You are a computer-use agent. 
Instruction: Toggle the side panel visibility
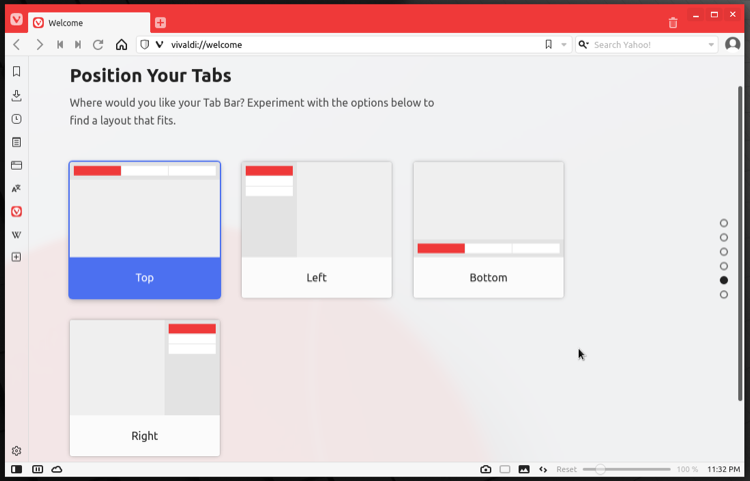(16, 470)
